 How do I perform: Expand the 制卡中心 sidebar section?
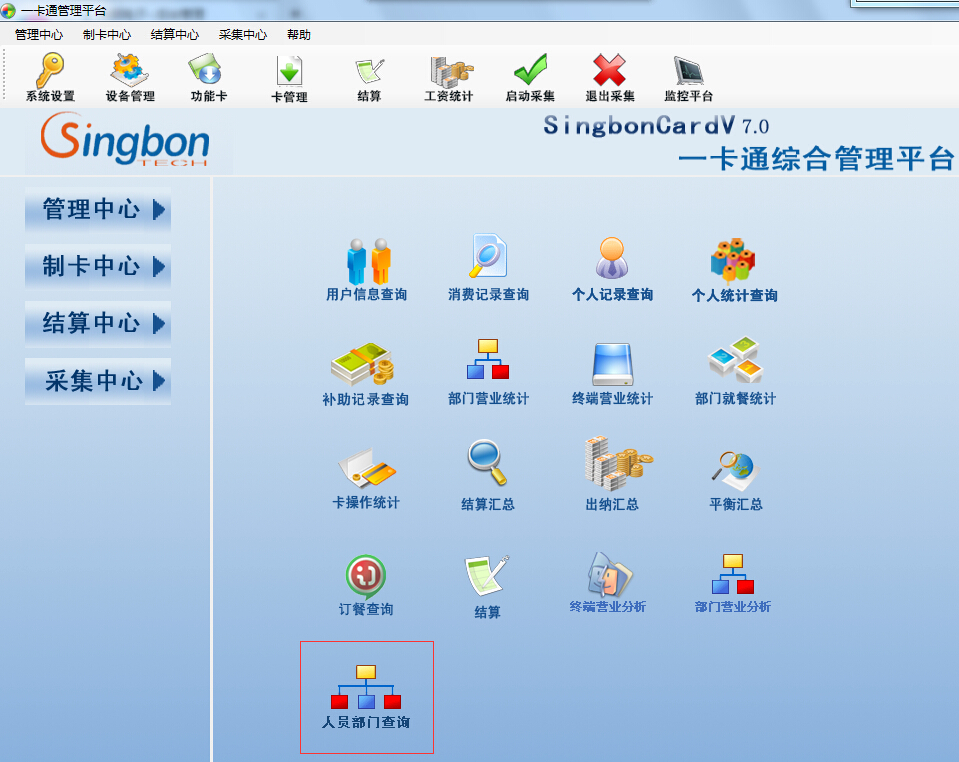(99, 267)
